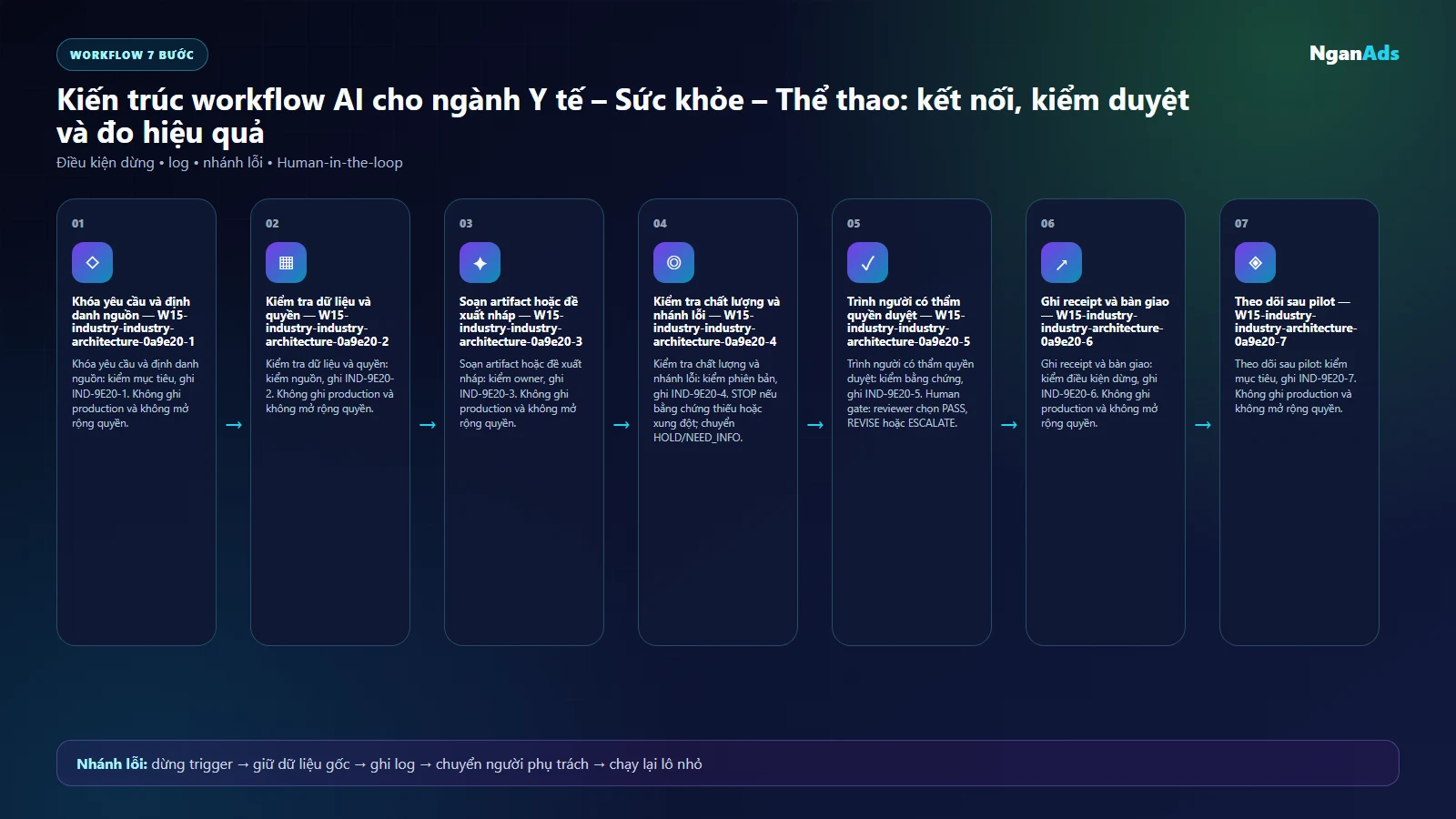Click step 03 description mentioning IND-9E20-3

pos(521,394)
